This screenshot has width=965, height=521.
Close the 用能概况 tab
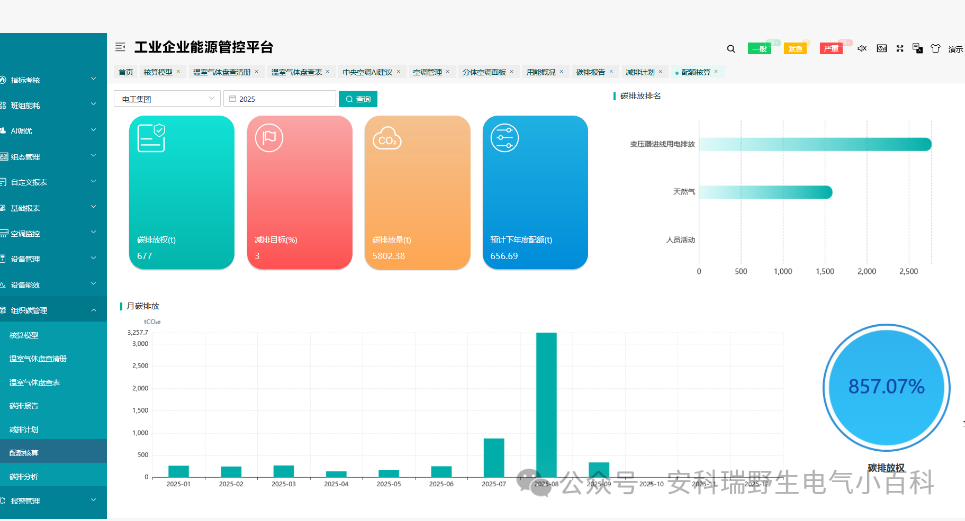tap(561, 71)
